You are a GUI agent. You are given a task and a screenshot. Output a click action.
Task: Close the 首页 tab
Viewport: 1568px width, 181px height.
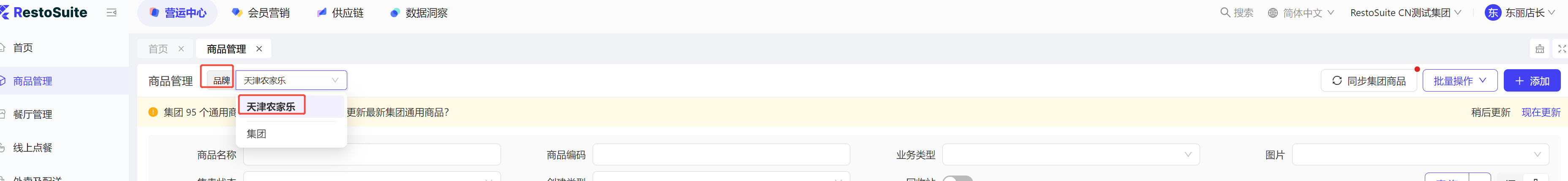(x=181, y=49)
